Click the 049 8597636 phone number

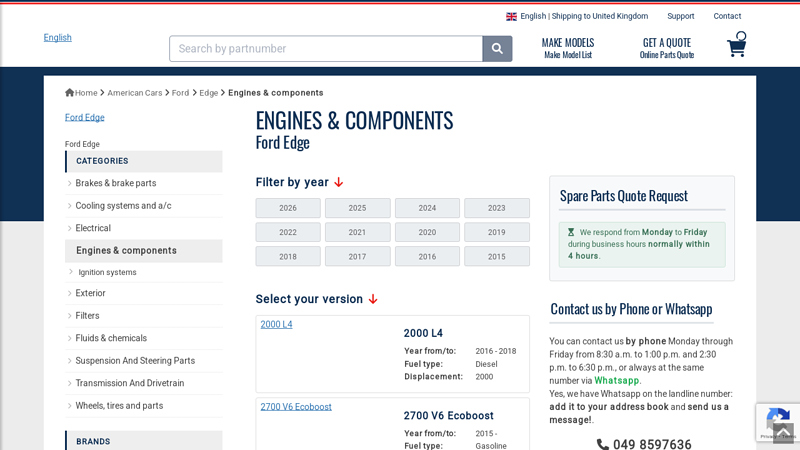(652, 444)
